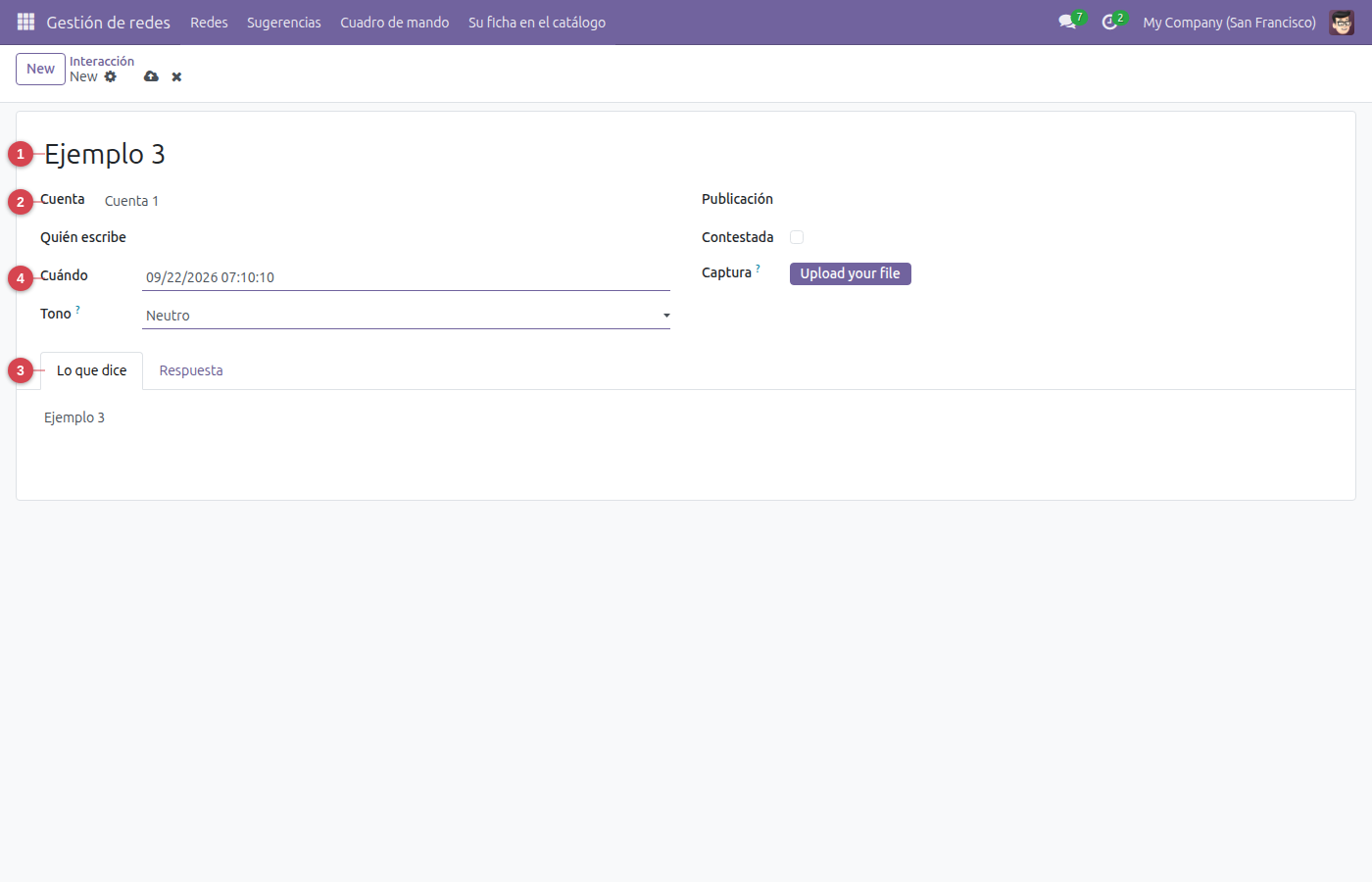Open the Sugerencias menu
The height and width of the screenshot is (882, 1372).
point(284,22)
